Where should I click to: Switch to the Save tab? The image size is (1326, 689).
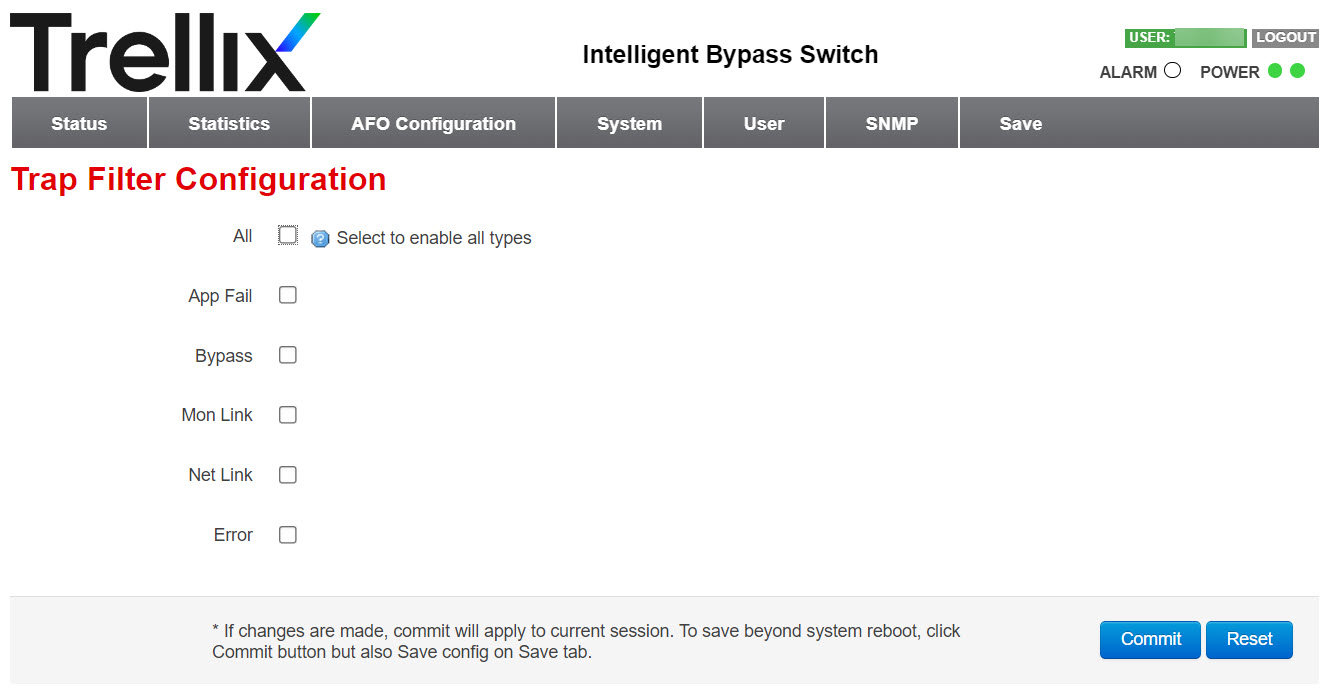[x=1021, y=123]
